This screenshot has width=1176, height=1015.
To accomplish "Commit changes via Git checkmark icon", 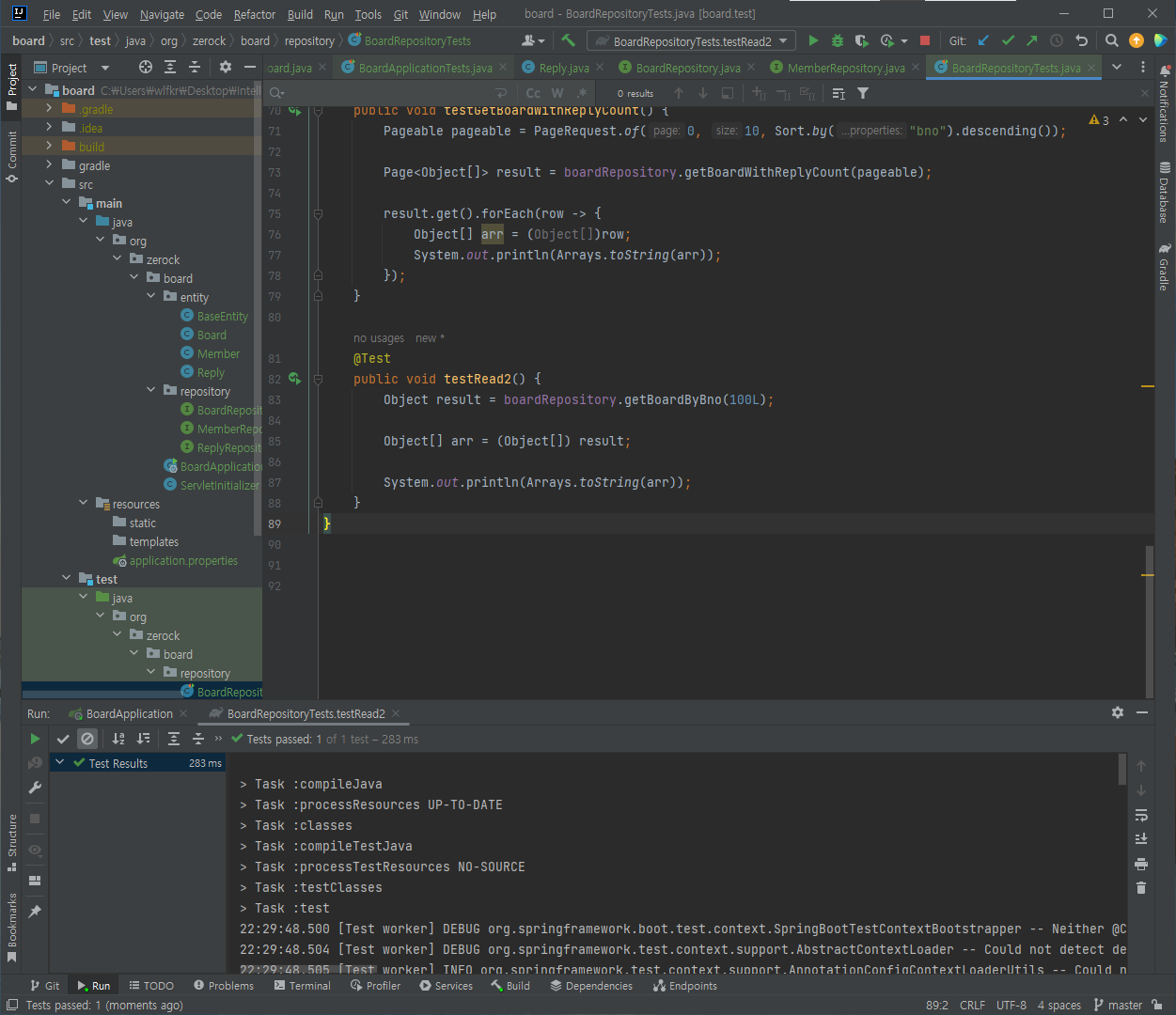I will click(1008, 40).
